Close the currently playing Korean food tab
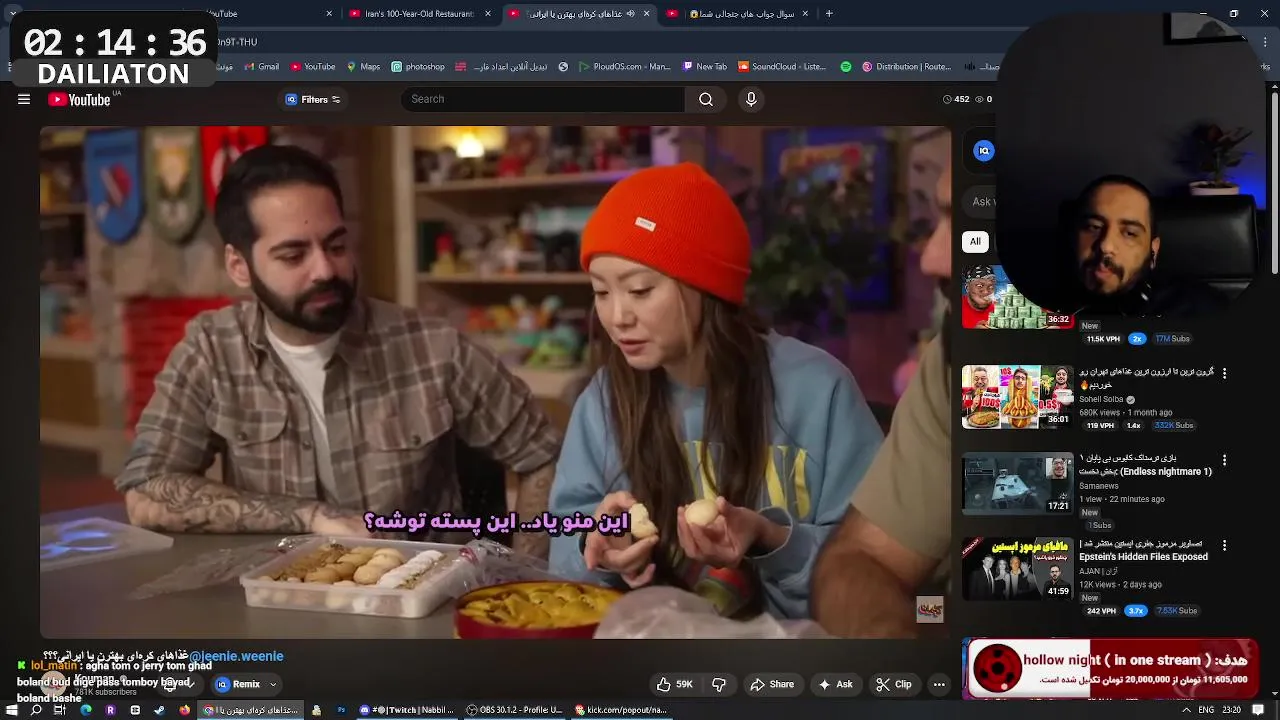The image size is (1280, 720). coord(646,14)
